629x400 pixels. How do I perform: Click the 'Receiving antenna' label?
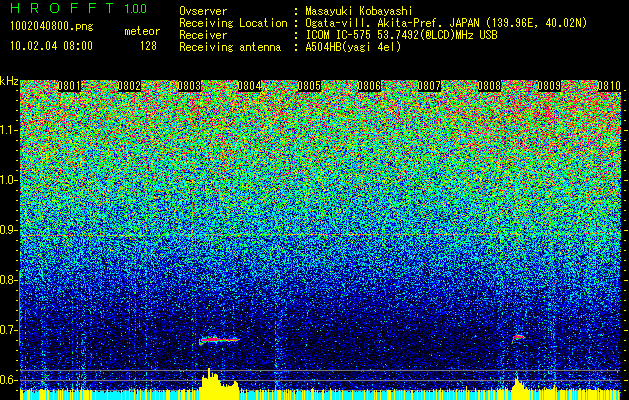pyautogui.click(x=230, y=47)
